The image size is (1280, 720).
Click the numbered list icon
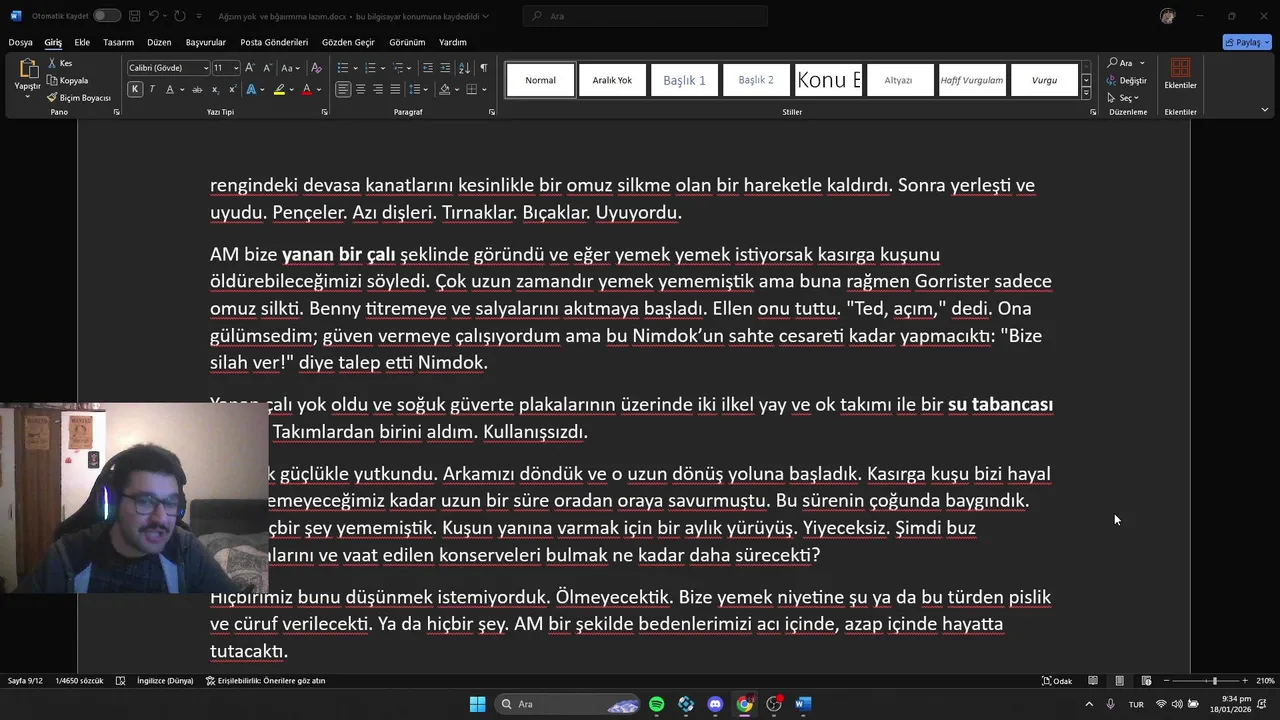pyautogui.click(x=369, y=68)
